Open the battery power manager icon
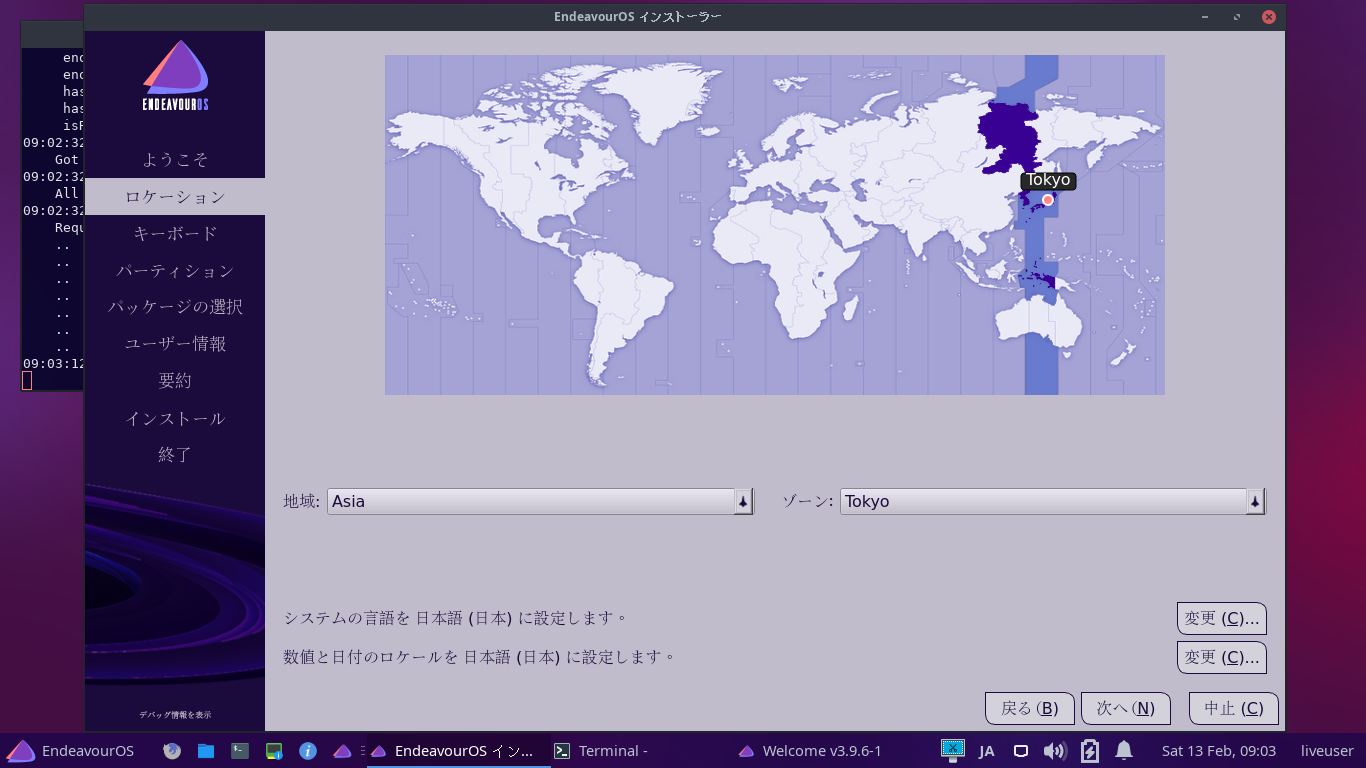This screenshot has height=768, width=1366. click(1090, 751)
